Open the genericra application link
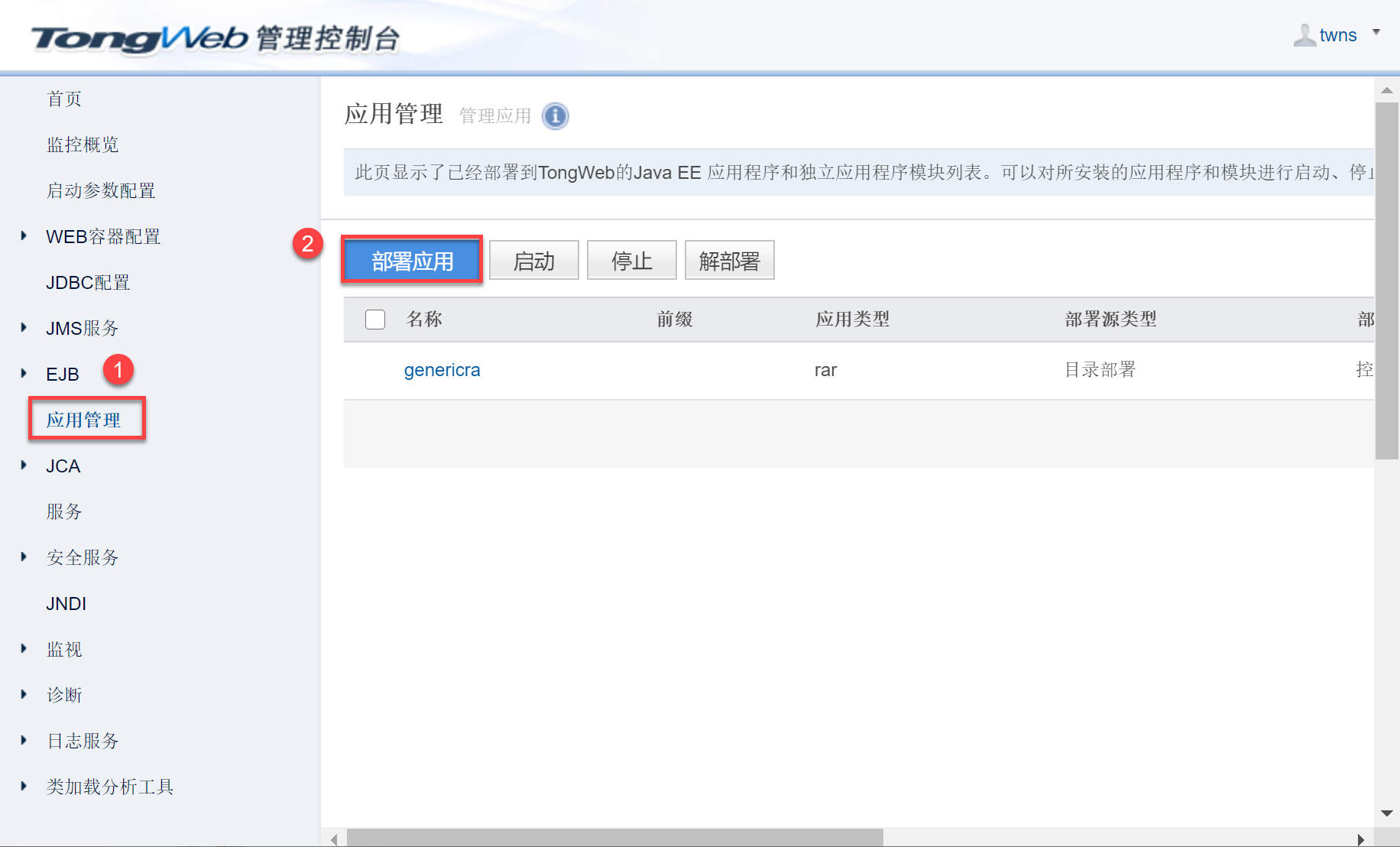The image size is (1400, 847). tap(442, 370)
